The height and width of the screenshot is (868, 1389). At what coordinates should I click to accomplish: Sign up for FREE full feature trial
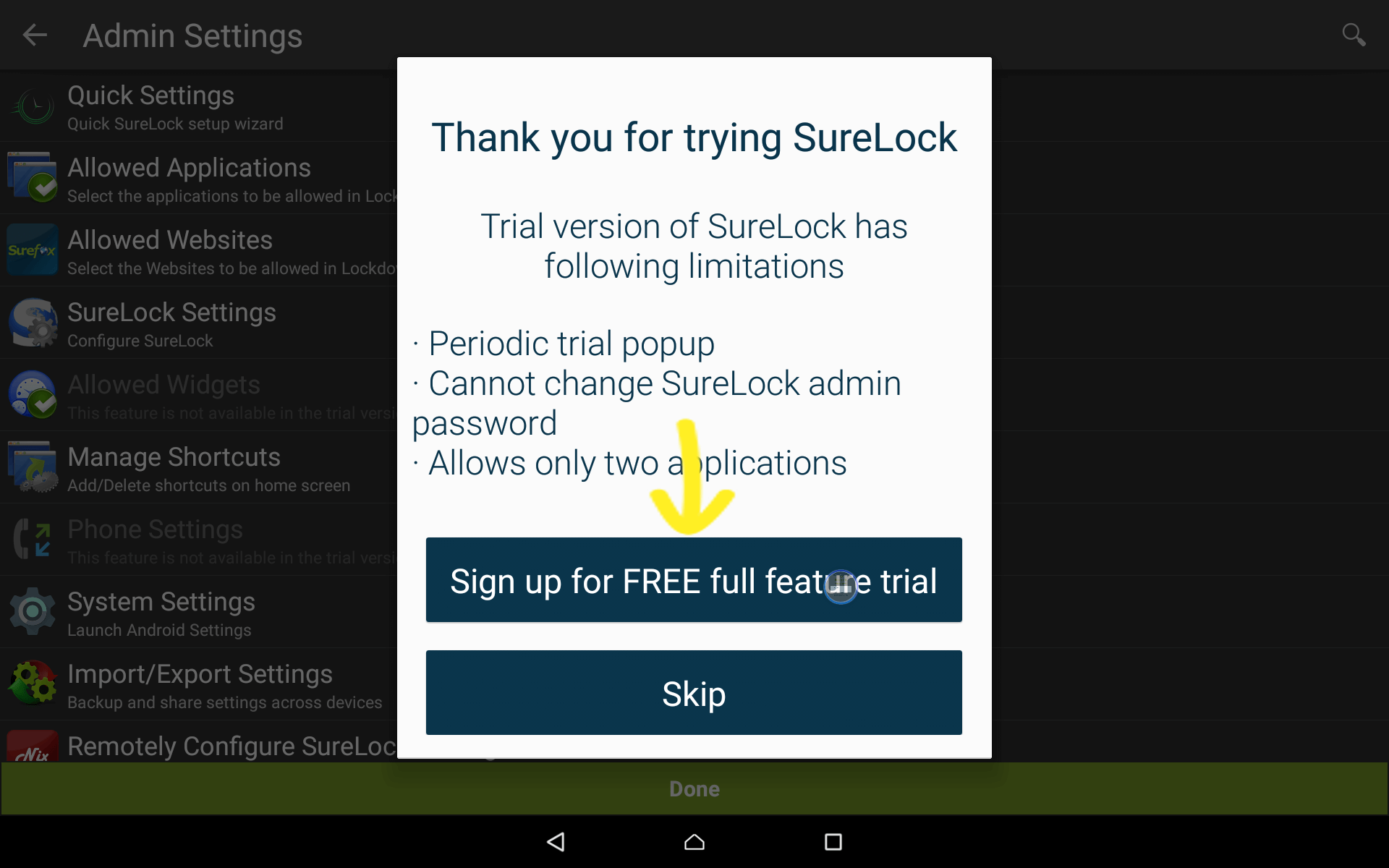pos(694,580)
